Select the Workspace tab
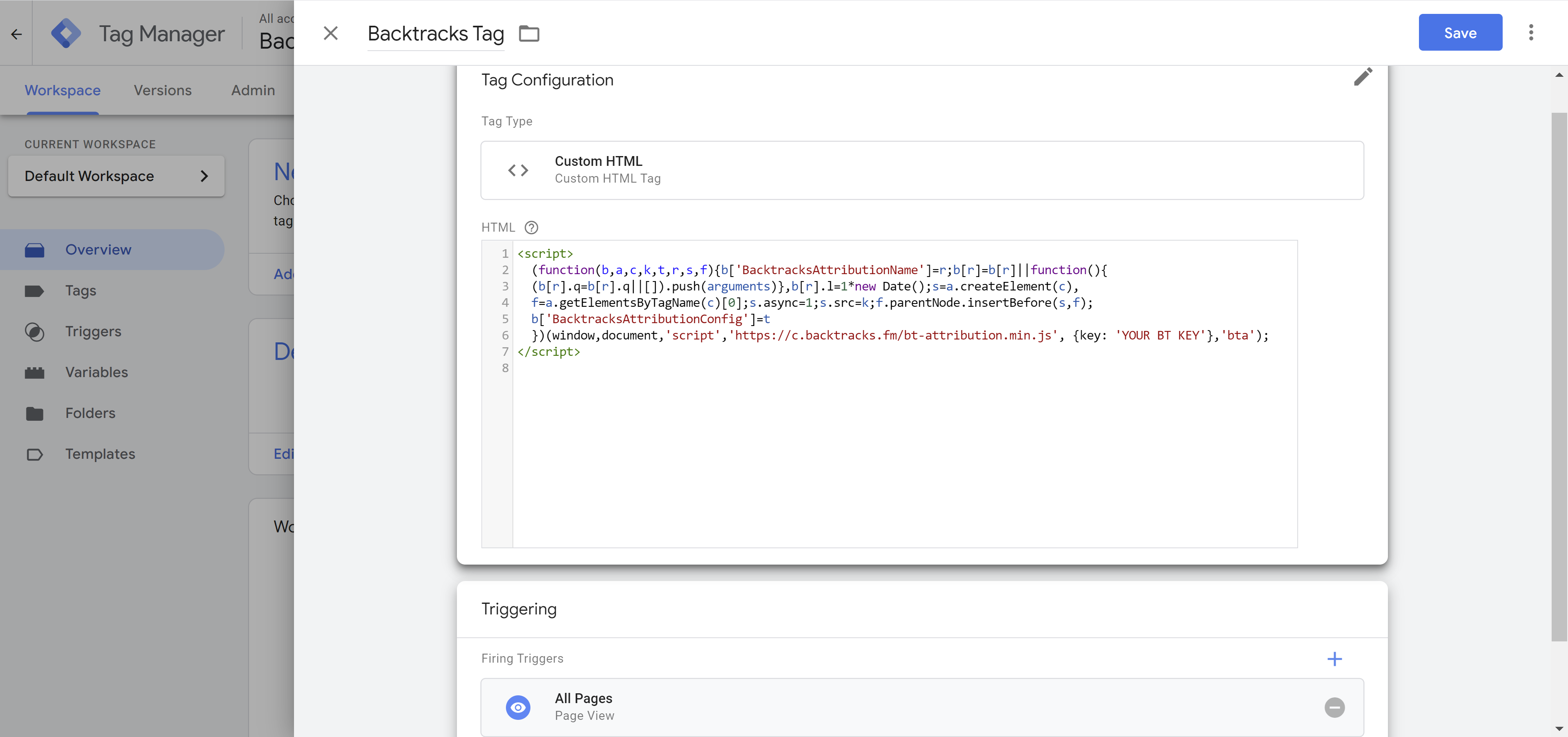Image resolution: width=1568 pixels, height=737 pixels. [x=62, y=89]
